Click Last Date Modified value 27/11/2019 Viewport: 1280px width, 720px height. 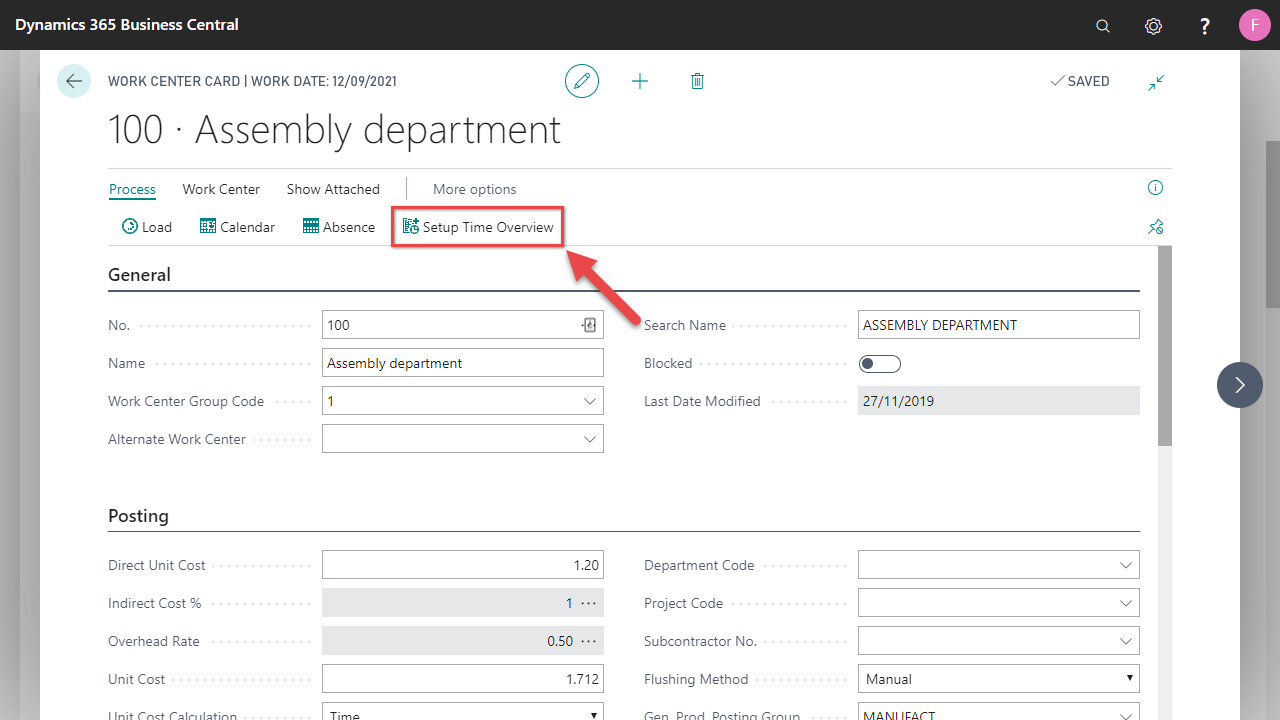coord(899,401)
